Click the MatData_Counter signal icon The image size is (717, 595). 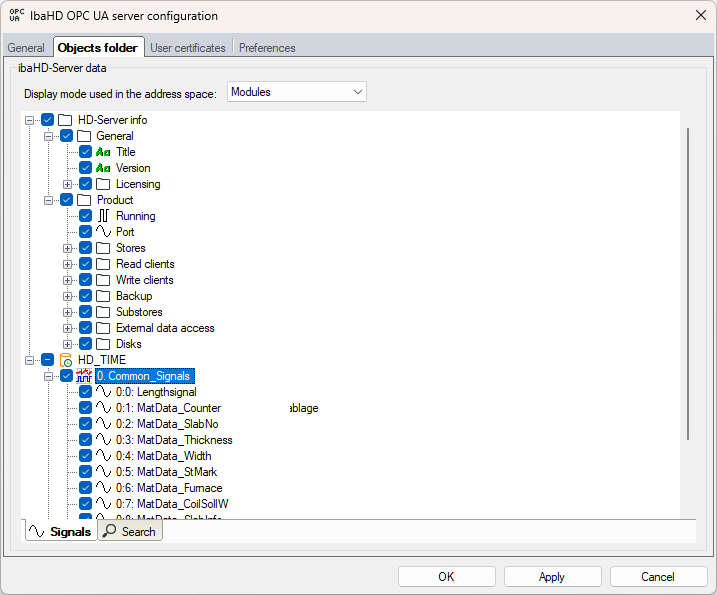103,408
